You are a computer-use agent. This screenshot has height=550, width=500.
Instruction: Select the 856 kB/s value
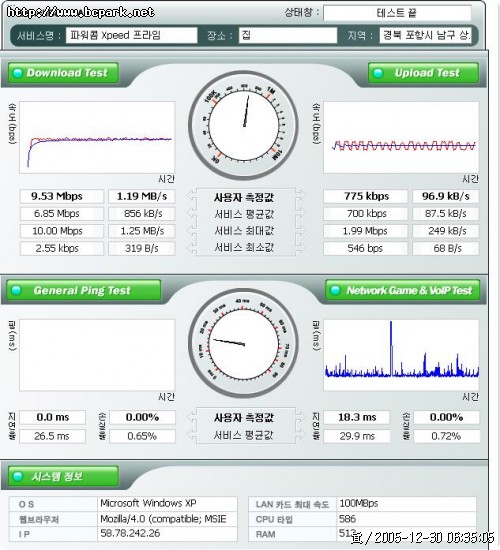142,214
